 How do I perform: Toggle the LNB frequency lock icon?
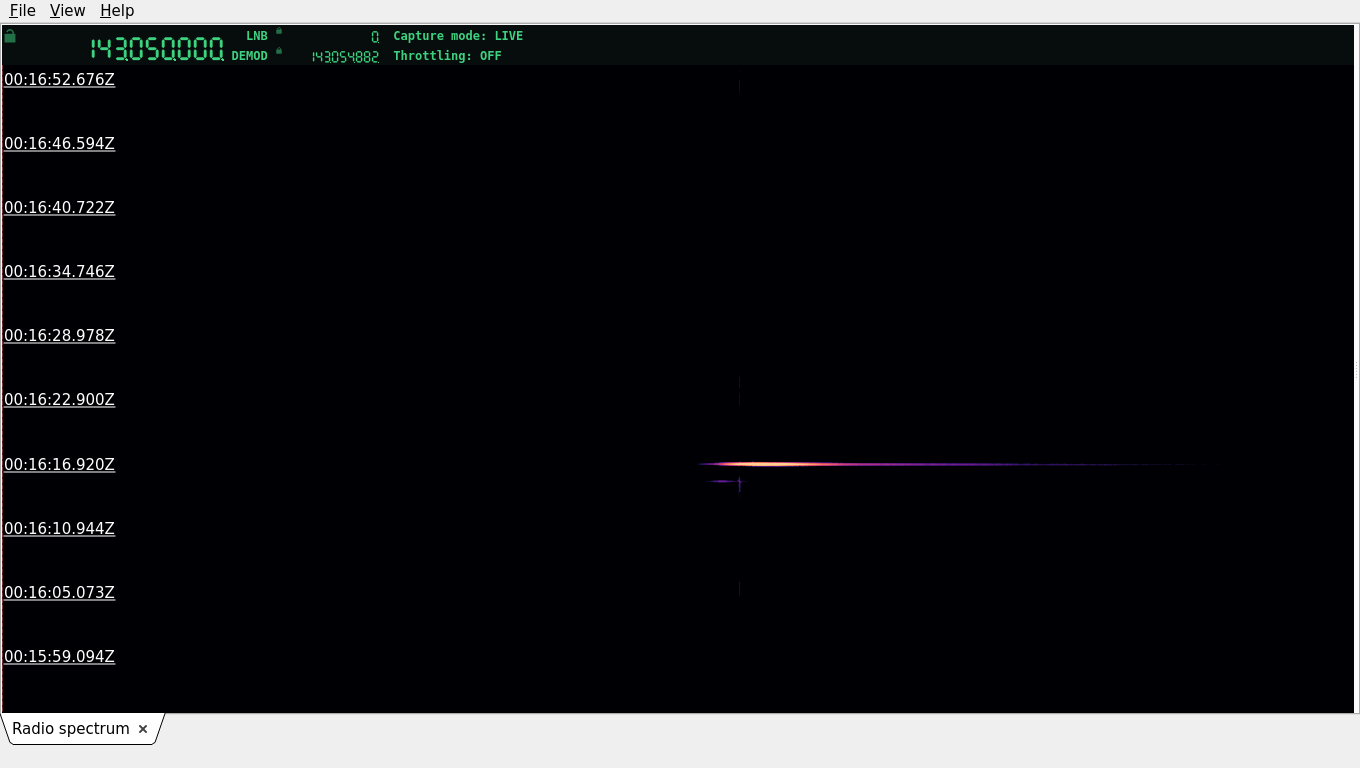pyautogui.click(x=279, y=31)
